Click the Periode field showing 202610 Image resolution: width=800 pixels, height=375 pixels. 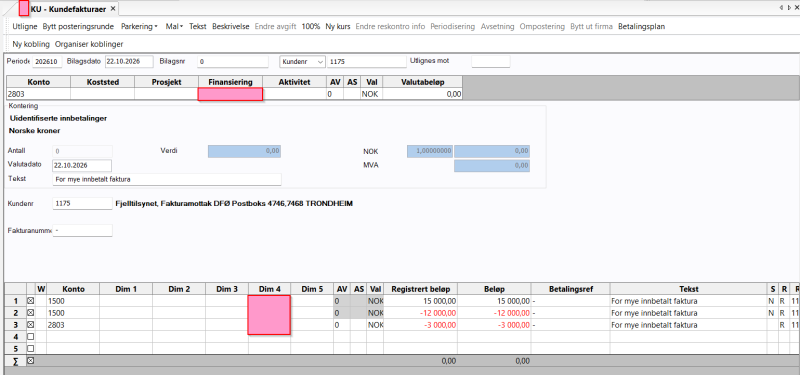coord(47,62)
